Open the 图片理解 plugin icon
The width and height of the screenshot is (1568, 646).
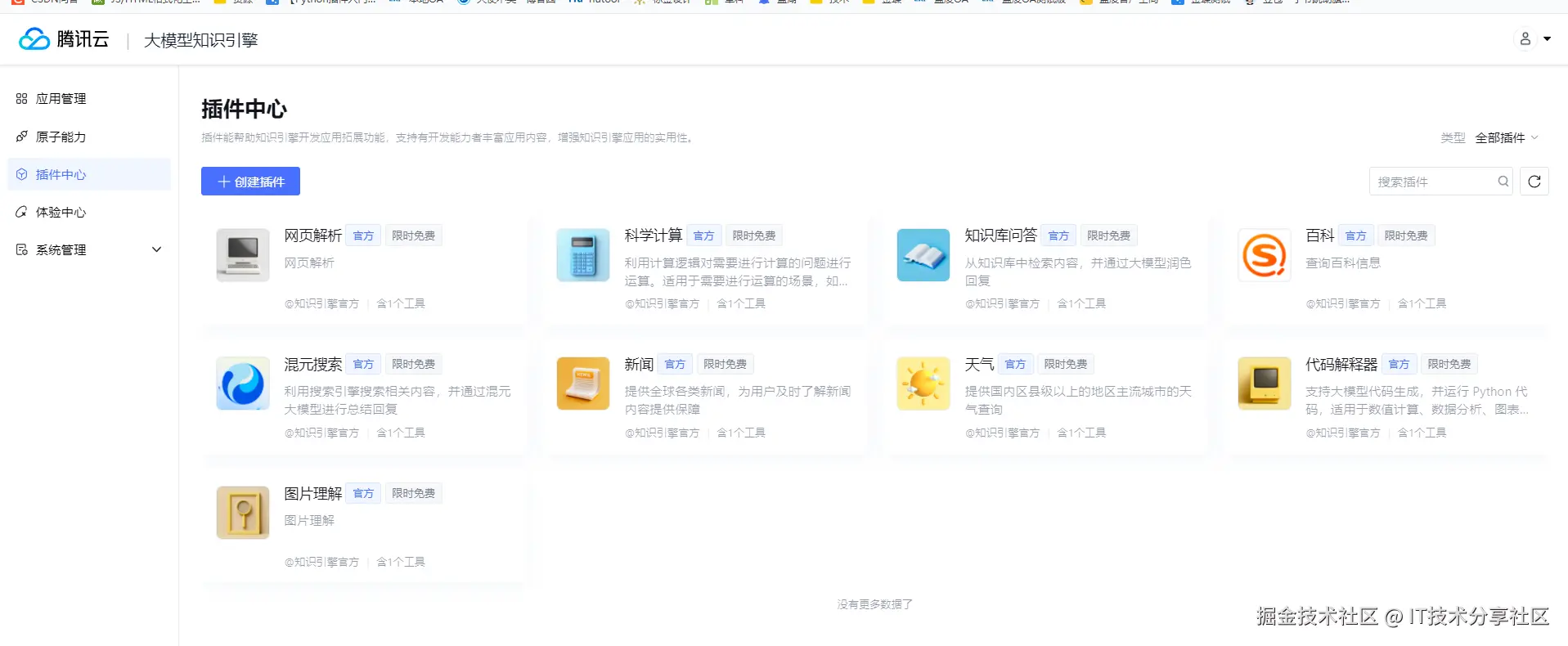point(243,513)
